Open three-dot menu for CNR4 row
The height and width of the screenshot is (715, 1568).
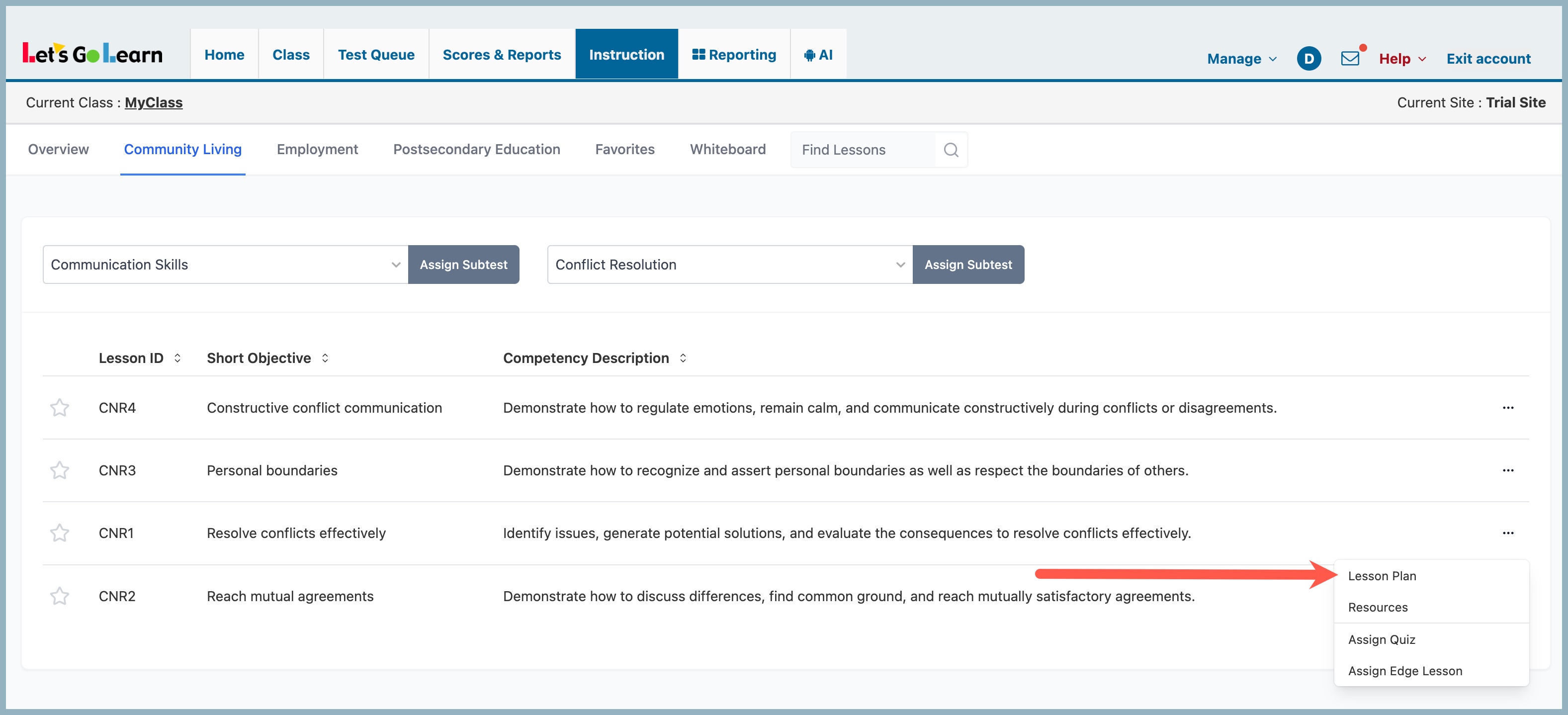(1507, 407)
